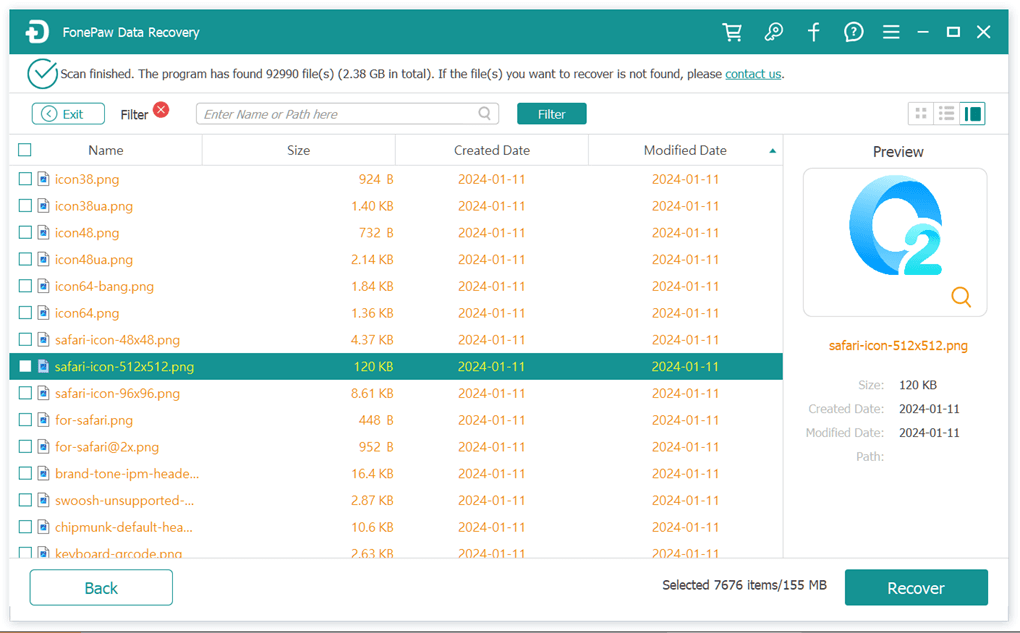The image size is (1020, 633).
Task: Check the checkbox next to icon38.png
Action: click(x=24, y=178)
